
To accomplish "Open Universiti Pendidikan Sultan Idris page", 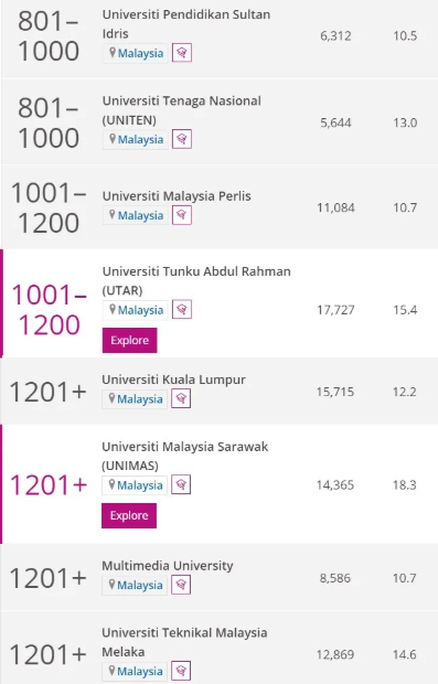I will (x=186, y=24).
